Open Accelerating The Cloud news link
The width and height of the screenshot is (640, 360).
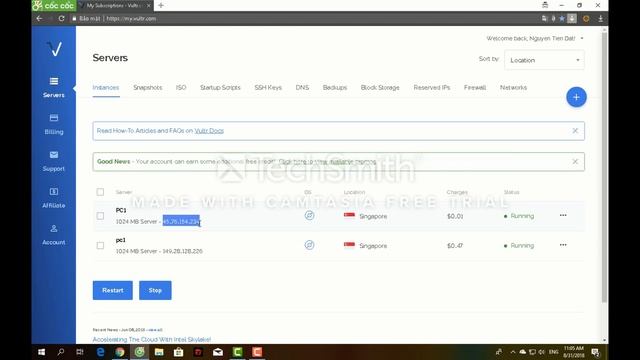[x=151, y=340]
